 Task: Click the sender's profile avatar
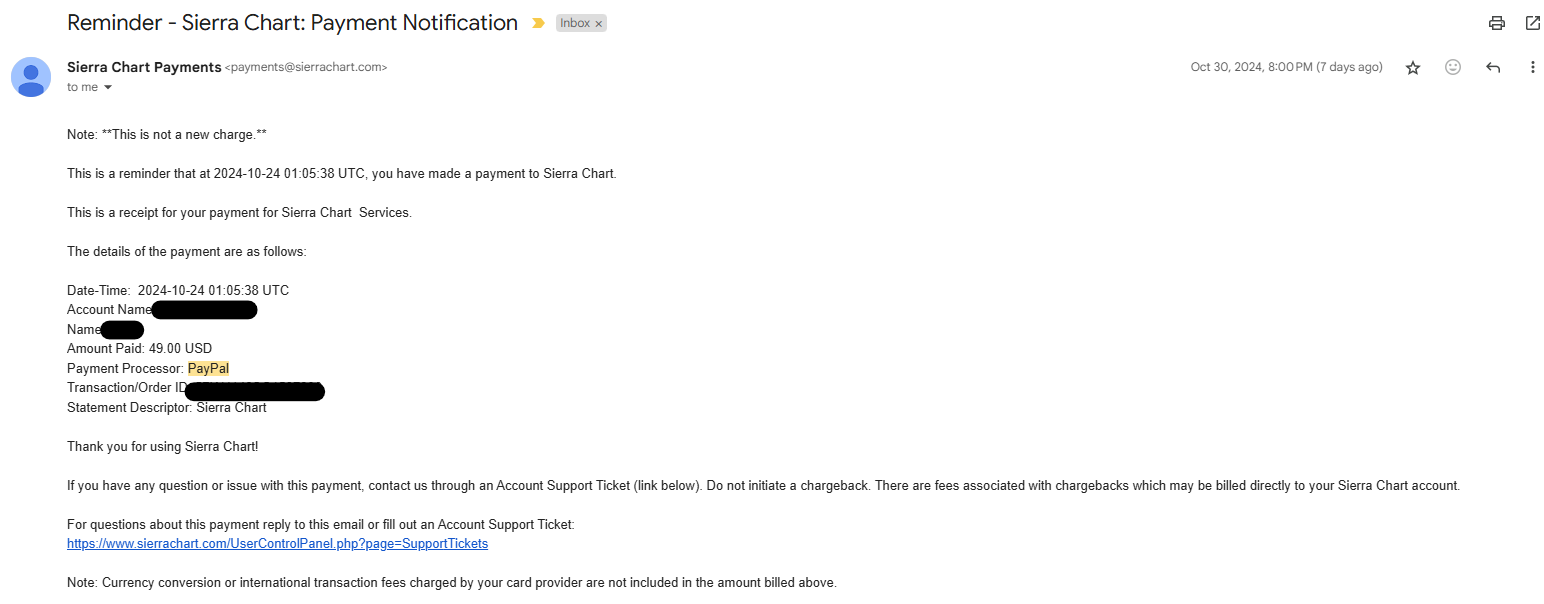(31, 77)
